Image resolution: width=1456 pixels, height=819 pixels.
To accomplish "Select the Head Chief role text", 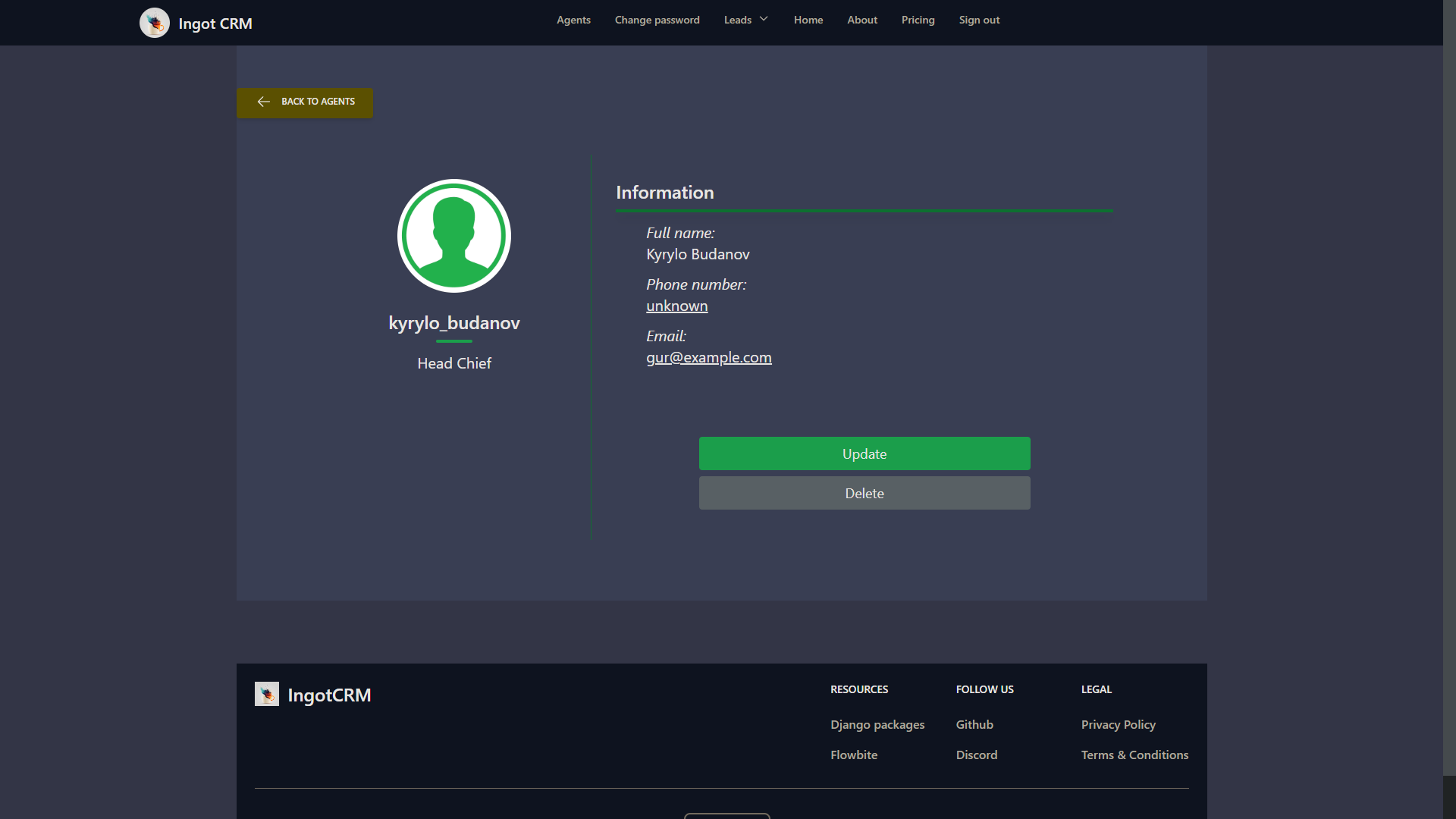I will pos(454,363).
